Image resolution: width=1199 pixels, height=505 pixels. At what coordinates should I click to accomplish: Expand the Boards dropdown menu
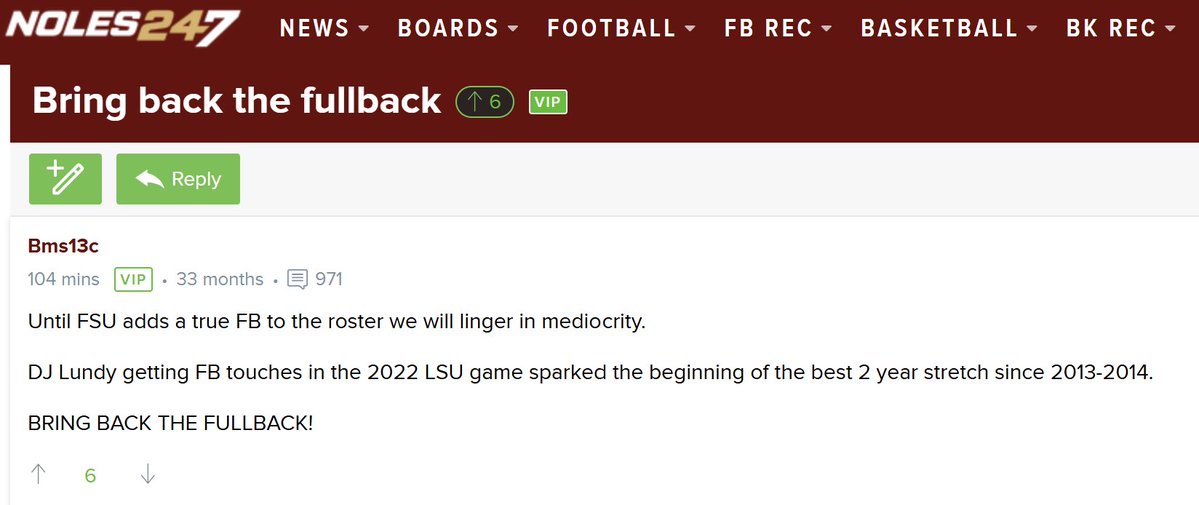click(458, 28)
